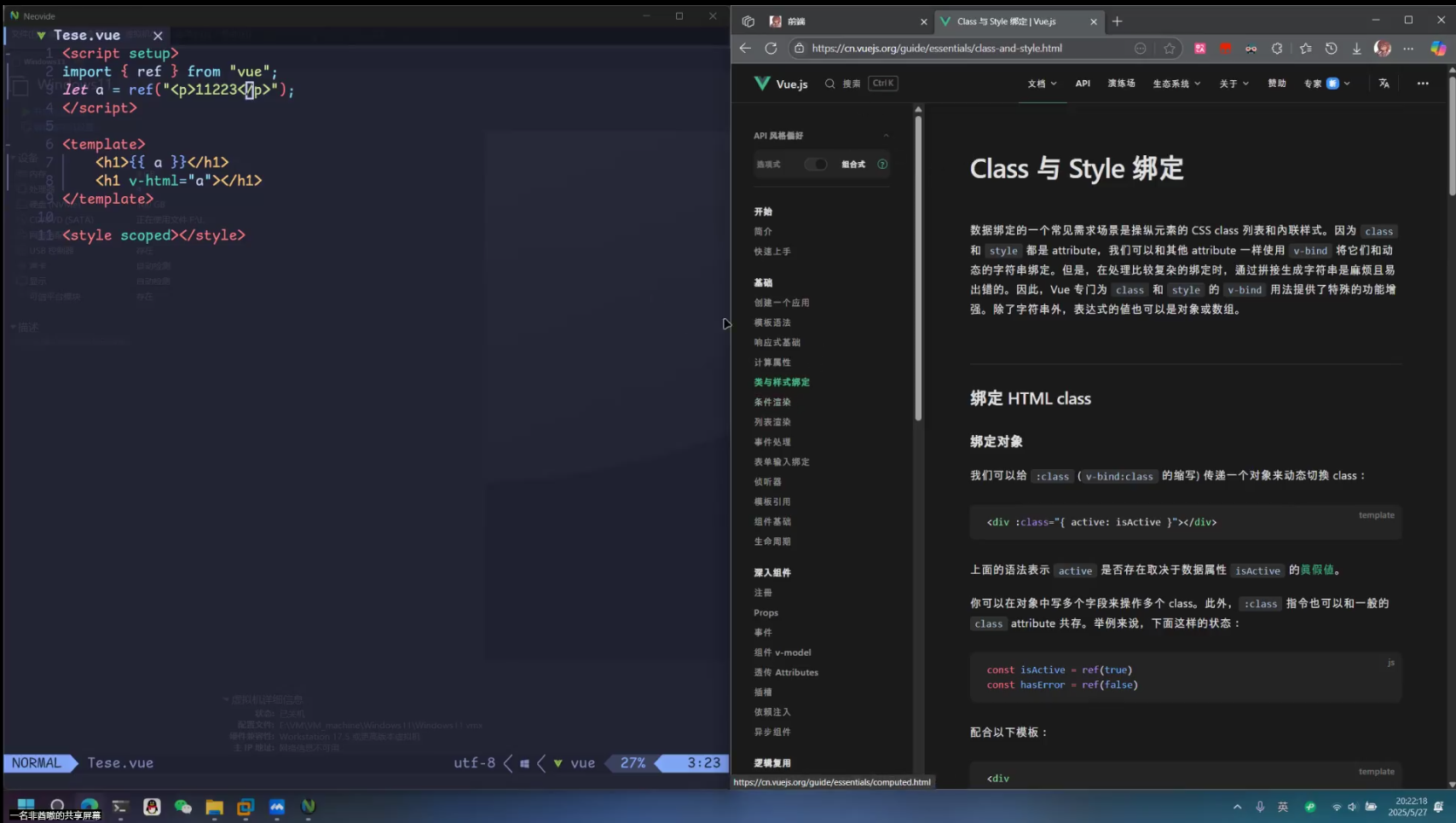Click the Vue.js logo home link
Viewport: 1456px width, 823px height.
tap(781, 84)
